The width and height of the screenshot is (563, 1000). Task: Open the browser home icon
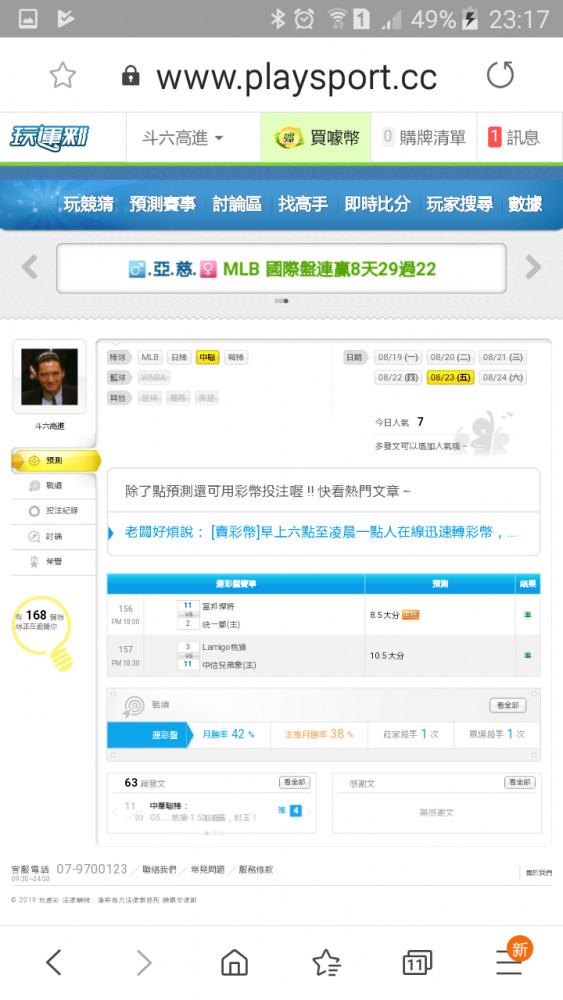pyautogui.click(x=235, y=962)
